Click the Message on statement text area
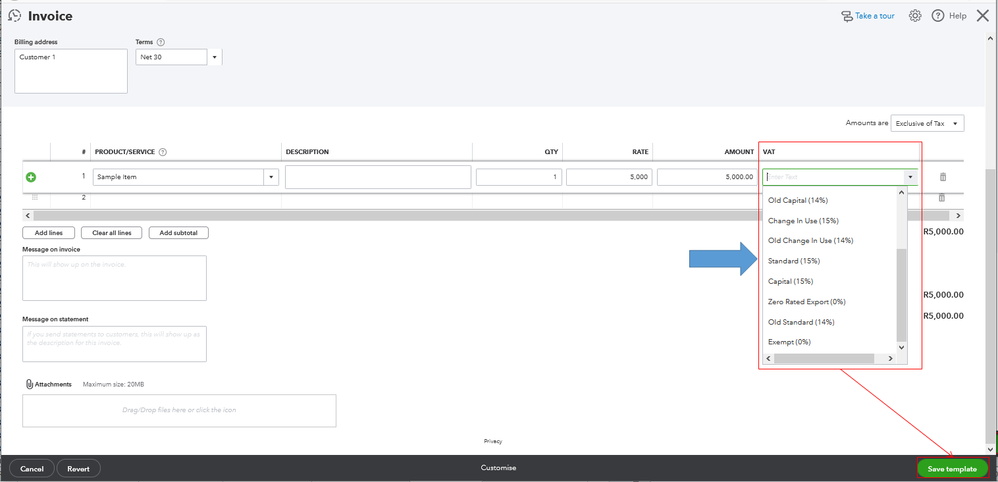 (x=115, y=344)
